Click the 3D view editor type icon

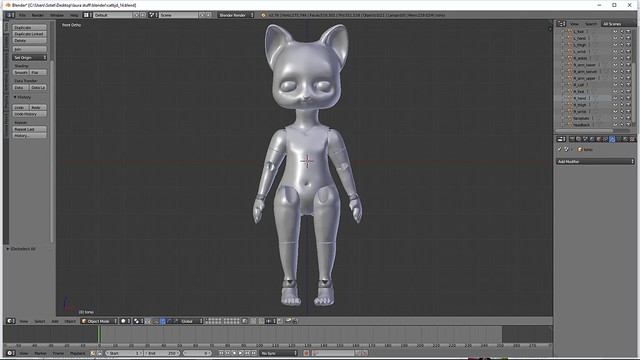10,321
